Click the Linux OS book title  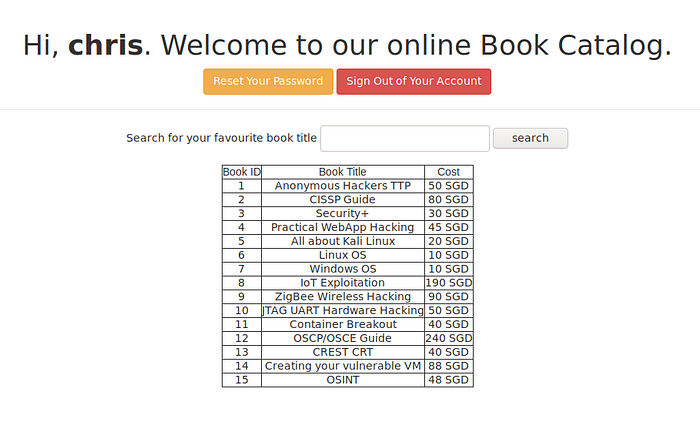point(342,256)
